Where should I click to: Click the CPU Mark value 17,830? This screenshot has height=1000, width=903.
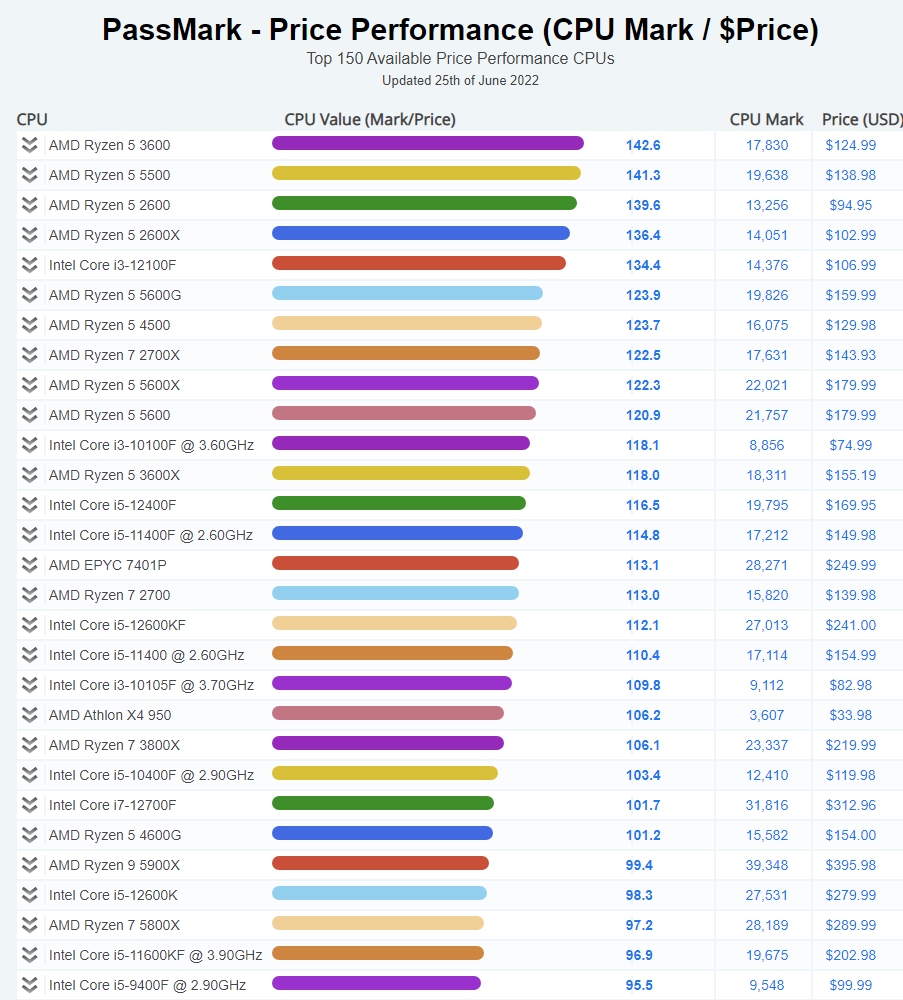pos(767,145)
